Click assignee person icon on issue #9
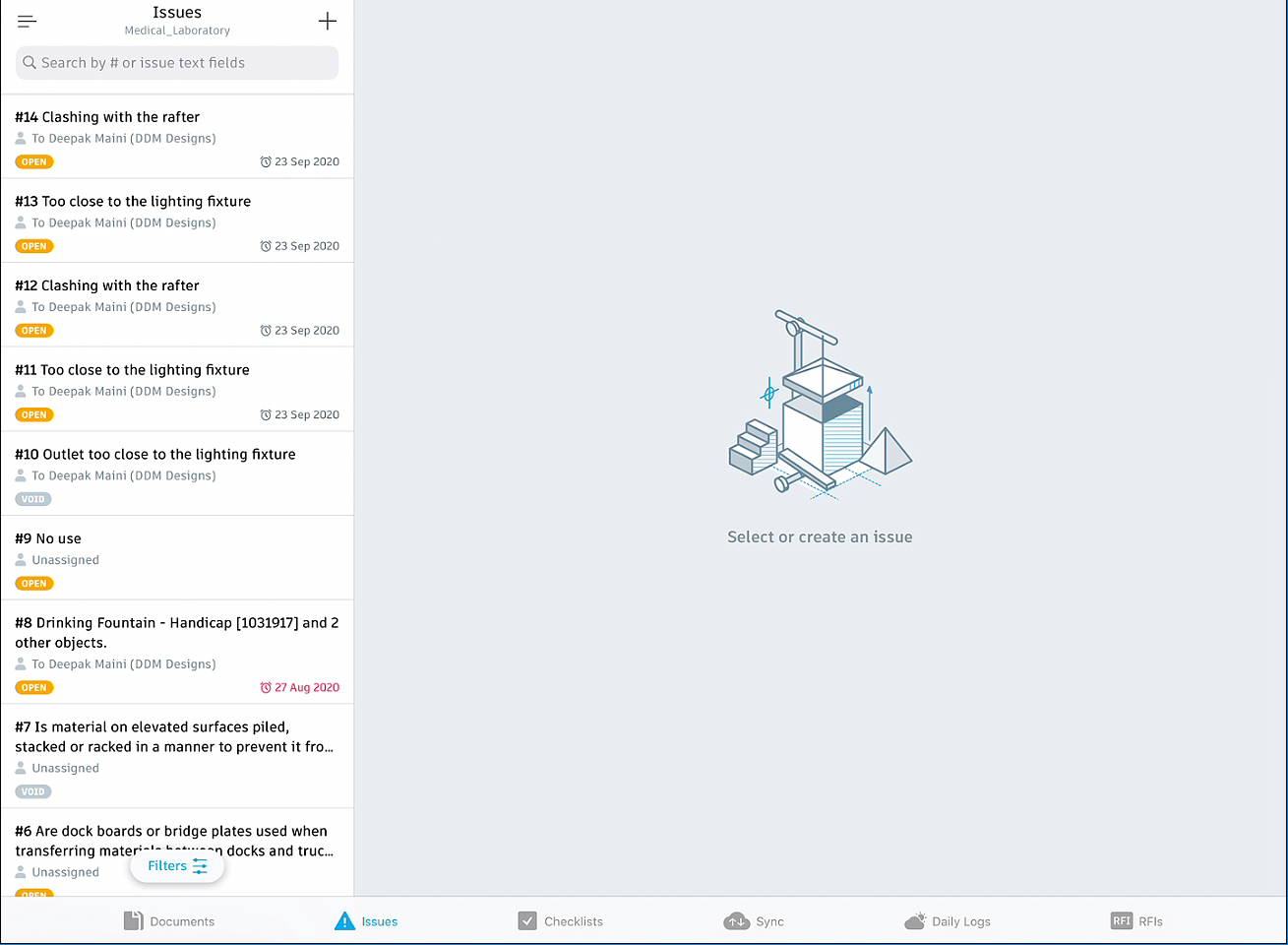The height and width of the screenshot is (945, 1288). 21,560
